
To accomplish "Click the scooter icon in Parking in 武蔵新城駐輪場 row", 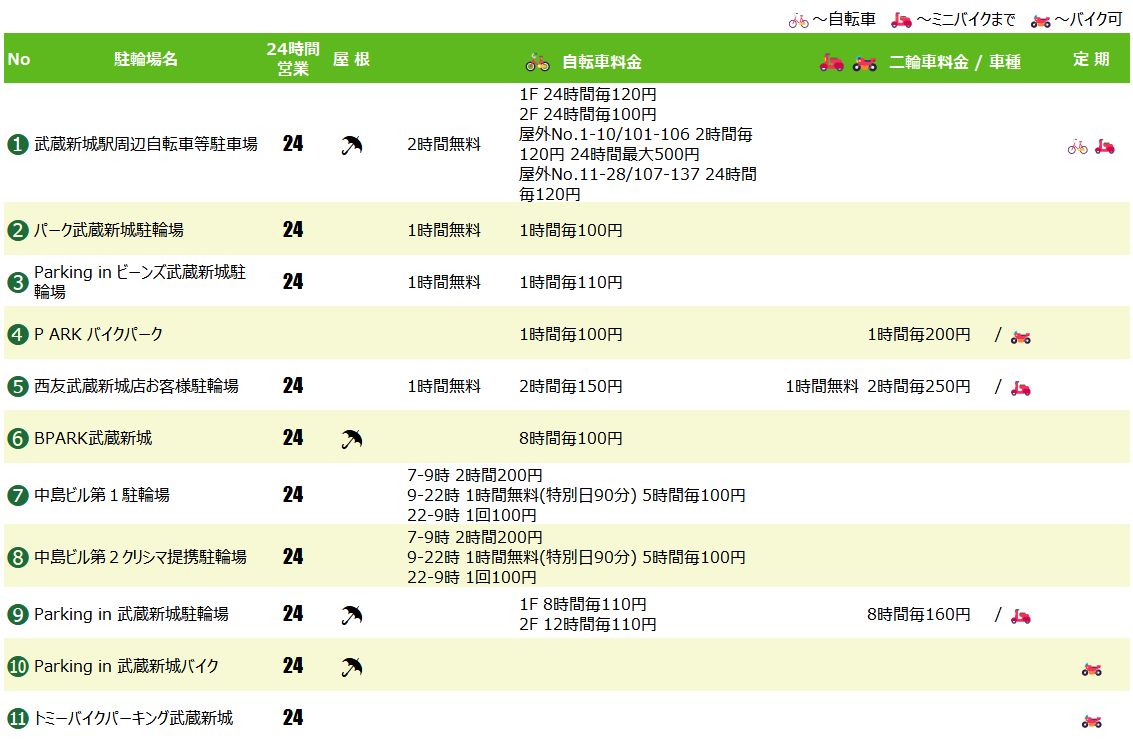I will click(1020, 616).
